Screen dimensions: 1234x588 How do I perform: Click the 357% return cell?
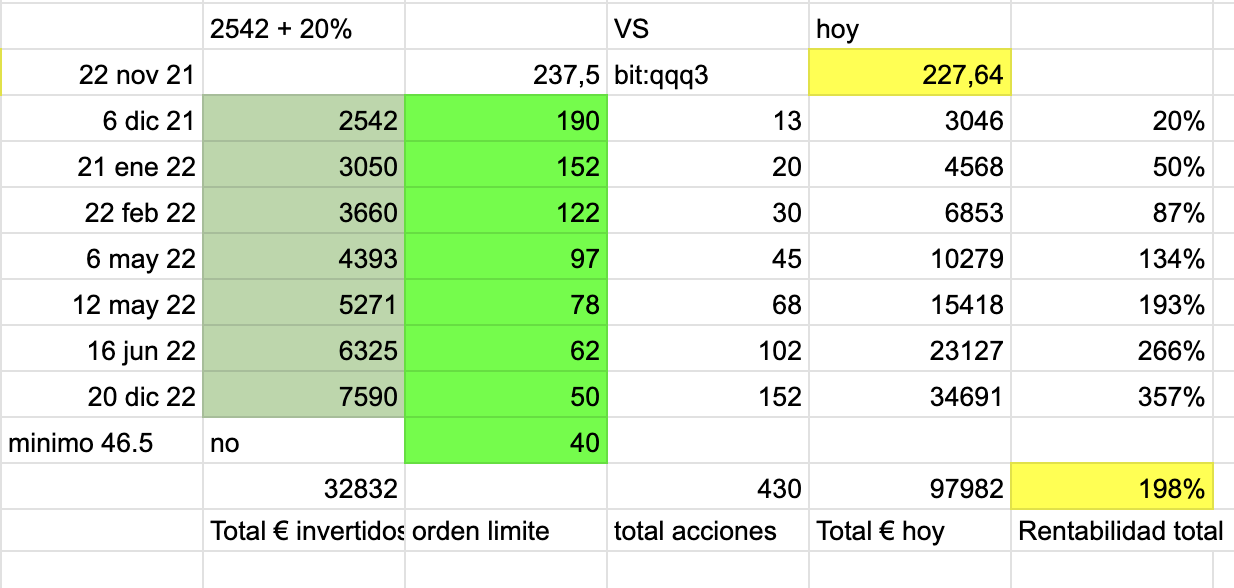1111,395
